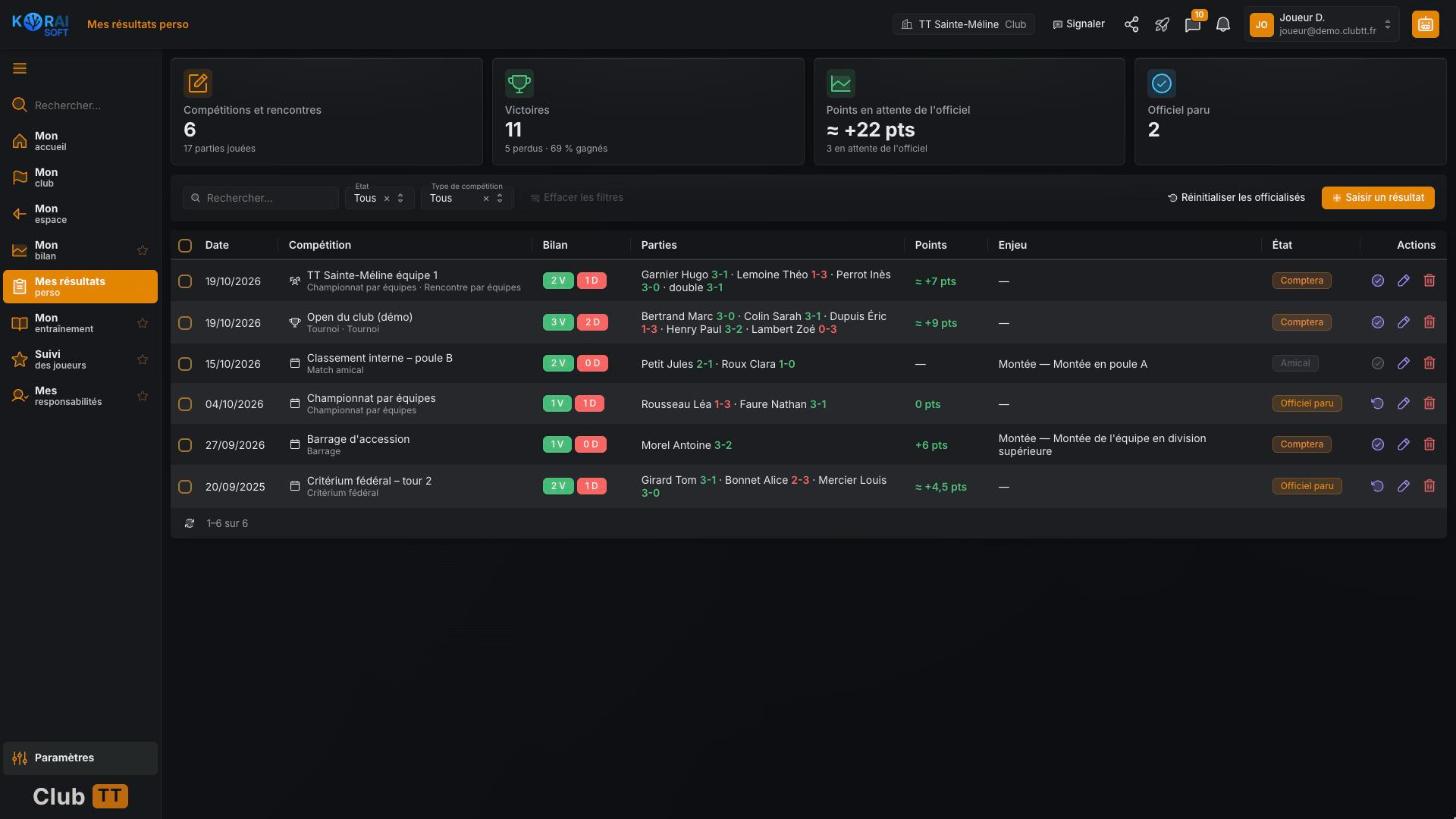The image size is (1456, 819).
Task: Open the État filter dropdown
Action: (379, 197)
